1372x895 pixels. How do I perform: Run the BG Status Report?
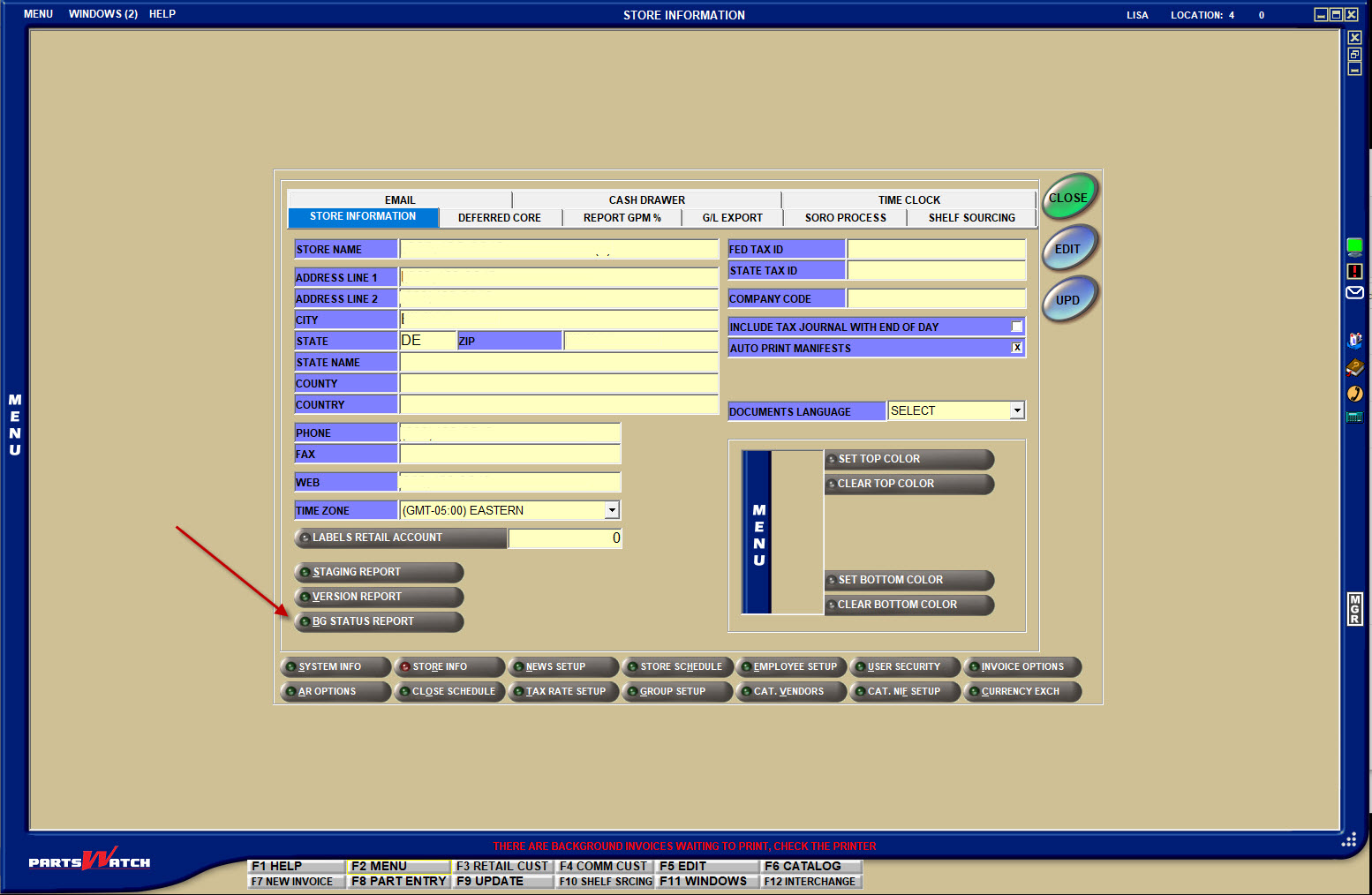(379, 621)
